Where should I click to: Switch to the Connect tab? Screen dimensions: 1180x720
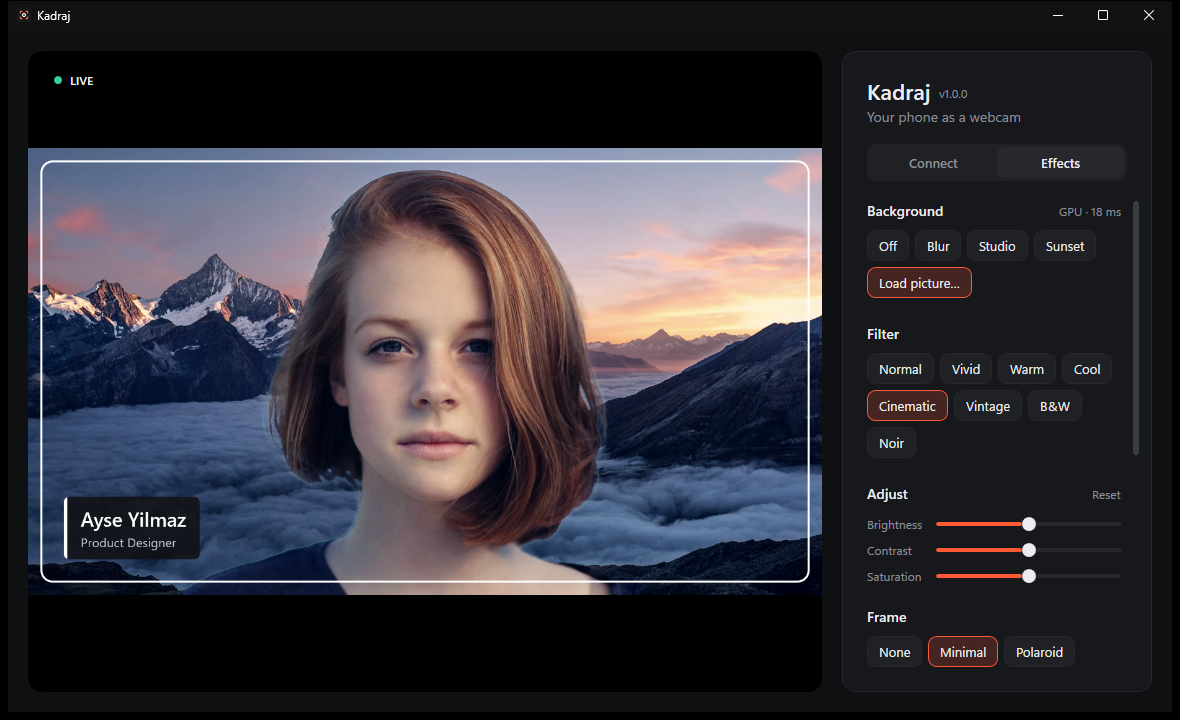tap(932, 163)
